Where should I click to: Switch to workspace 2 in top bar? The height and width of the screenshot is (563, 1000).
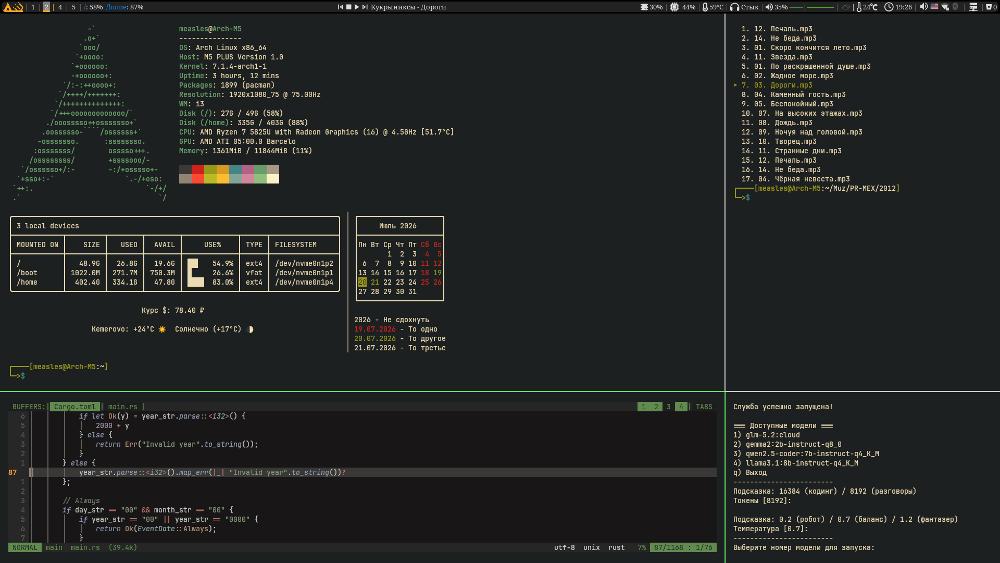pos(47,7)
